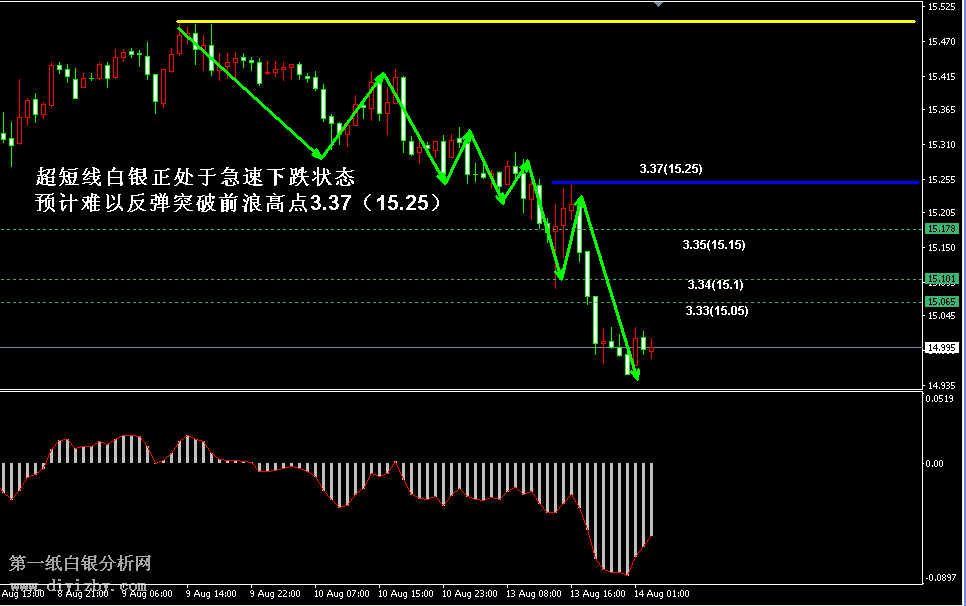Click the green 15.178 price tag
Viewport: 966px width, 606px height.
point(942,229)
